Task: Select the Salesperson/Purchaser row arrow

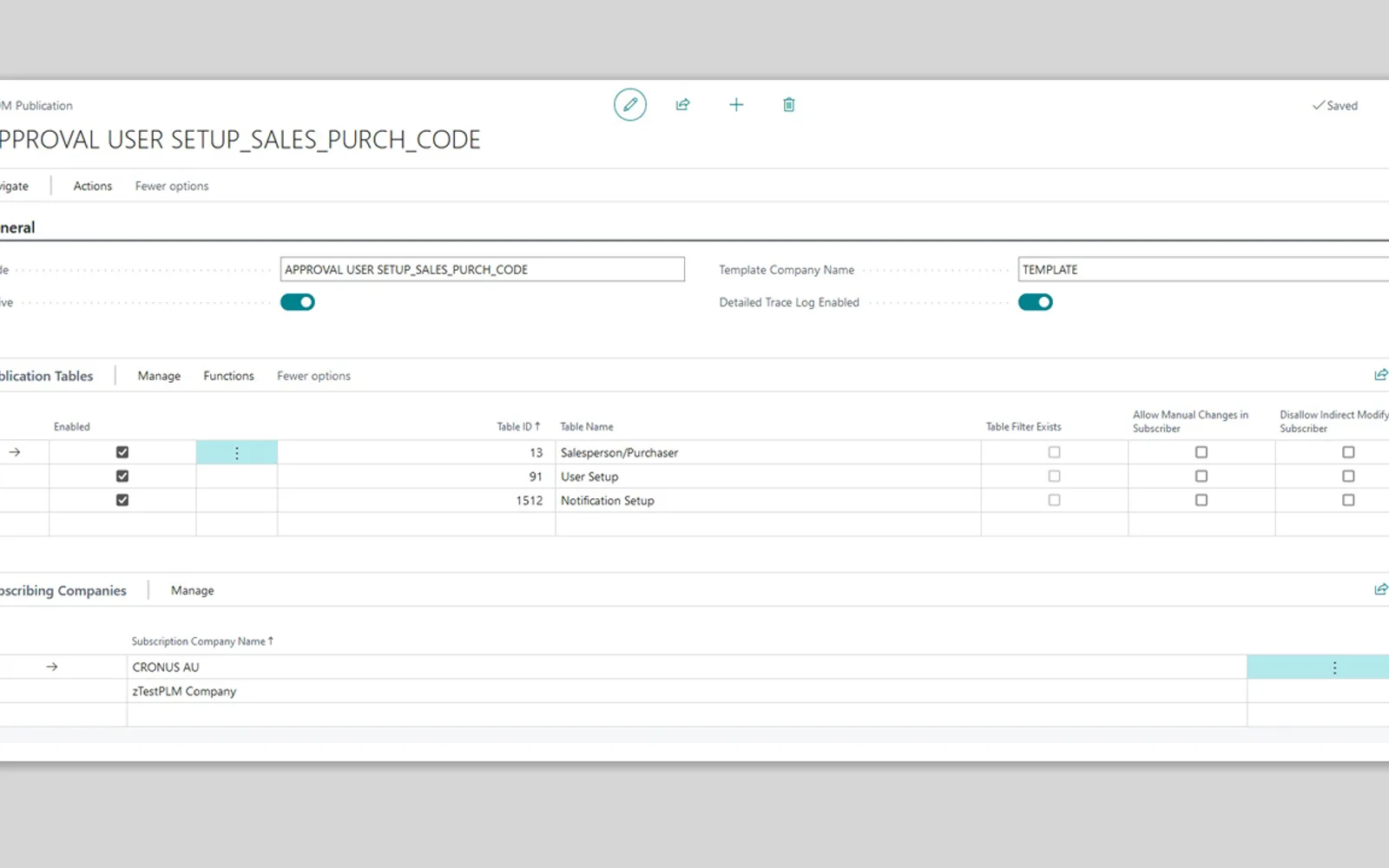Action: (15, 452)
